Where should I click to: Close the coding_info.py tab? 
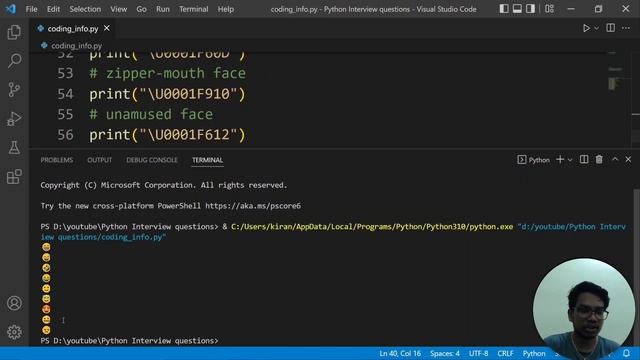click(x=107, y=28)
